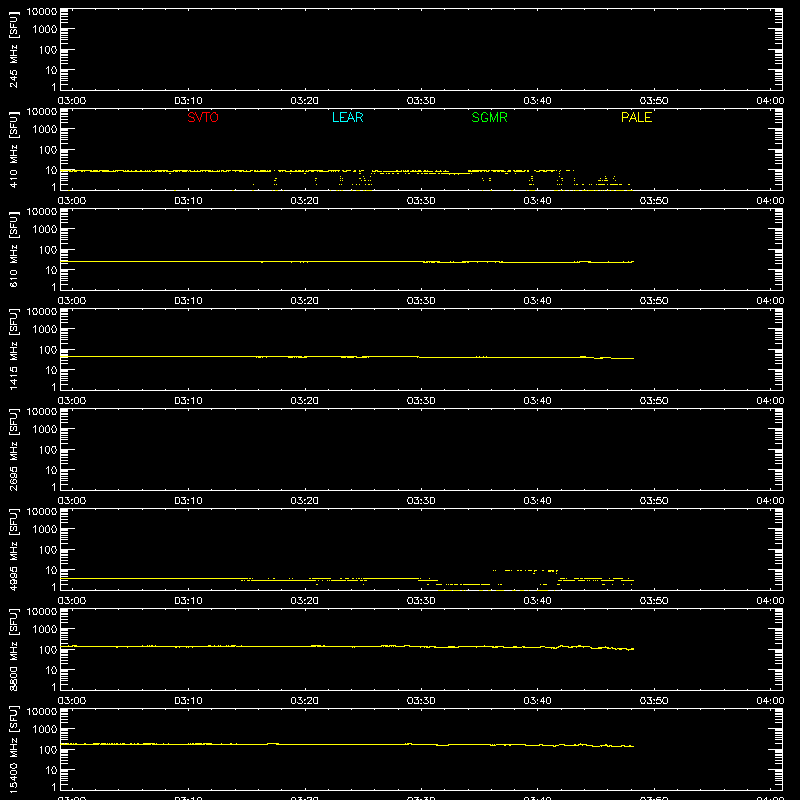The image size is (800, 800).
Task: Click the 10 tick of 1415 MHz panel
Action: pyautogui.click(x=51, y=370)
